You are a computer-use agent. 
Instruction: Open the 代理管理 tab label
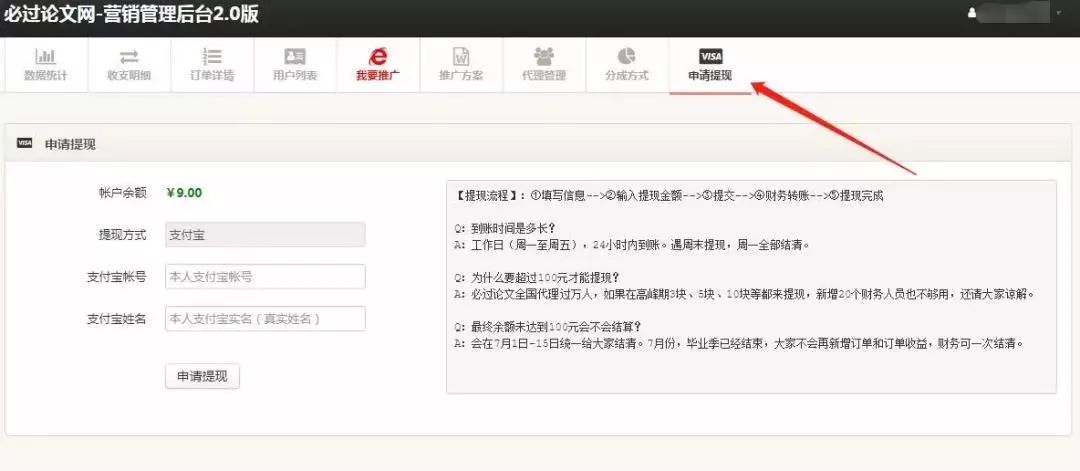point(544,76)
